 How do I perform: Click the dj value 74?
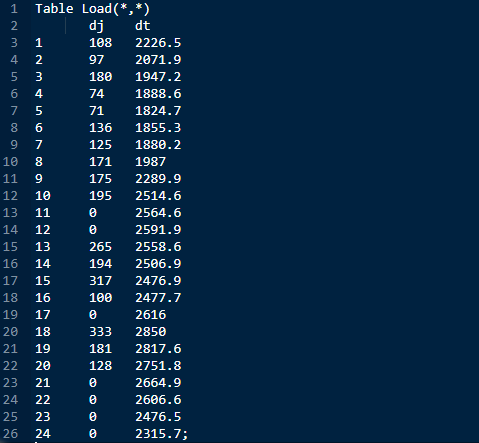click(x=97, y=94)
